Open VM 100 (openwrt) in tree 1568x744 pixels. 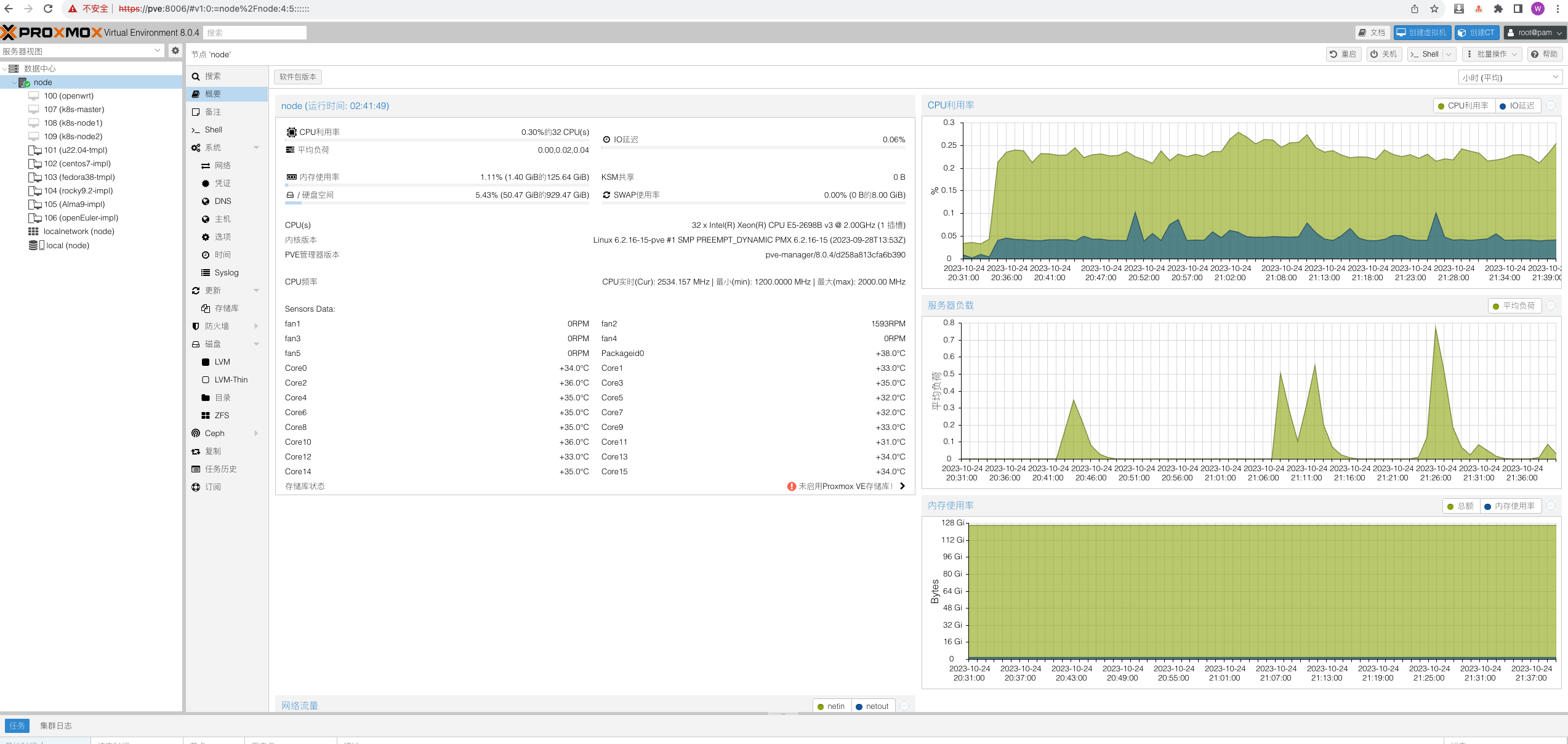[68, 96]
